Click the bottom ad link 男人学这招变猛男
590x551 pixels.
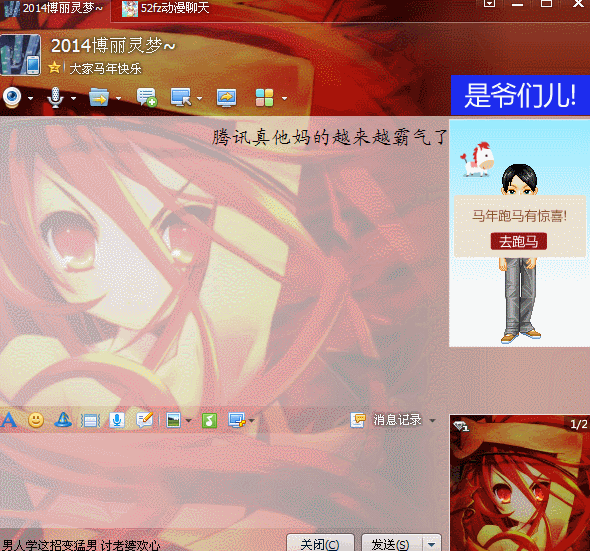(x=82, y=545)
